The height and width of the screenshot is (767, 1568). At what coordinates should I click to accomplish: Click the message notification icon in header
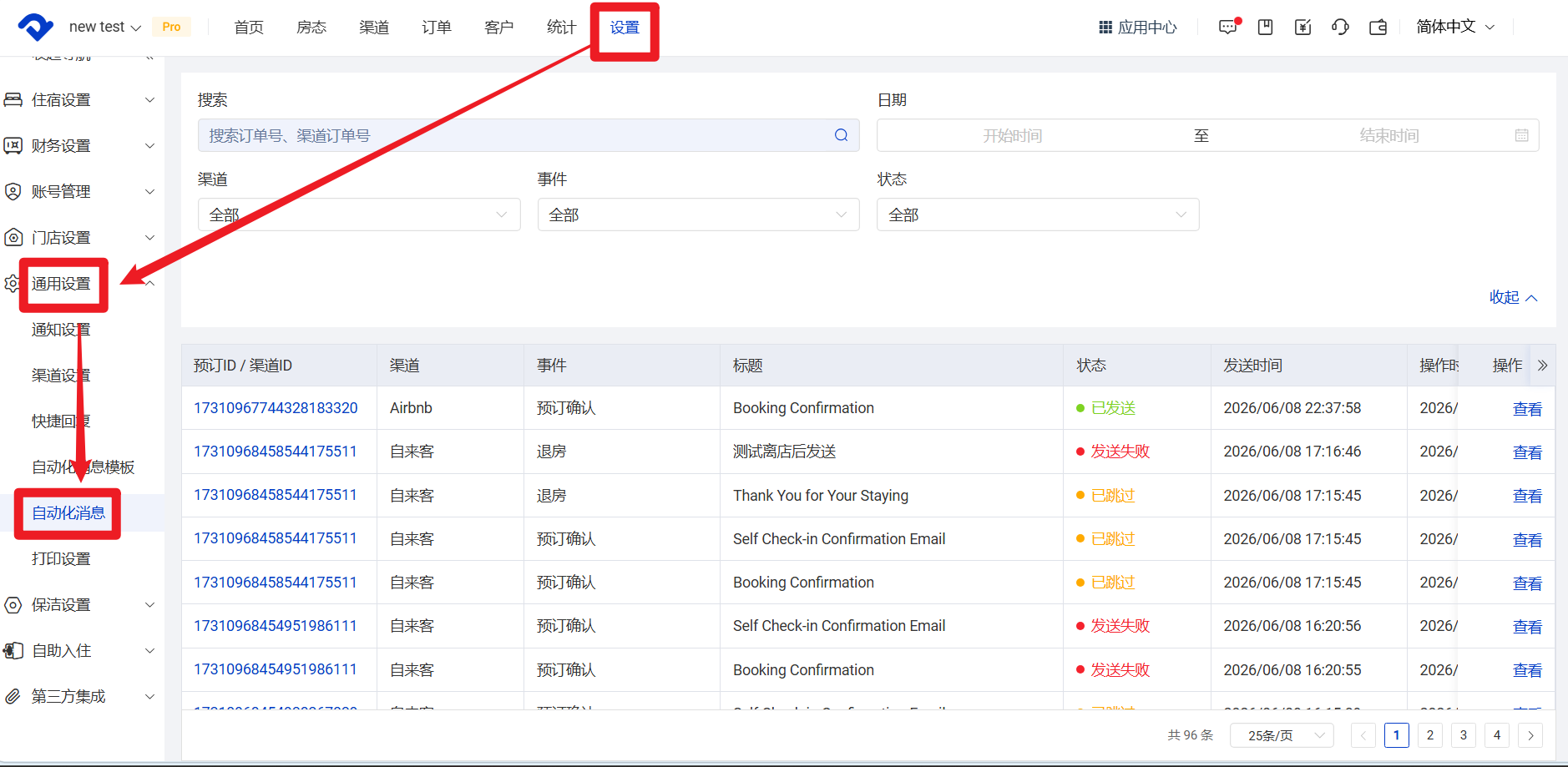tap(1228, 27)
